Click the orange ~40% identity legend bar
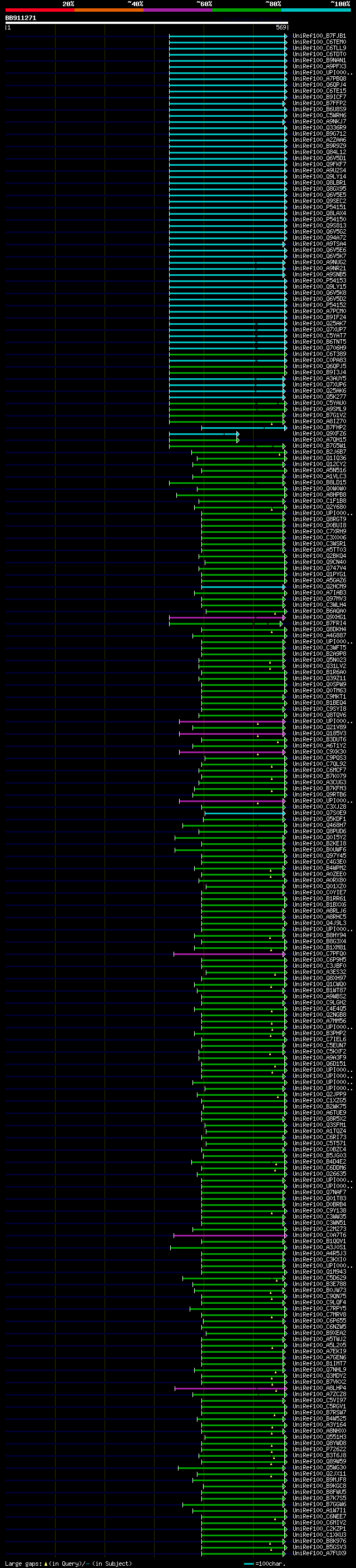Screen dimensions: 356x1568 (x=109, y=10)
